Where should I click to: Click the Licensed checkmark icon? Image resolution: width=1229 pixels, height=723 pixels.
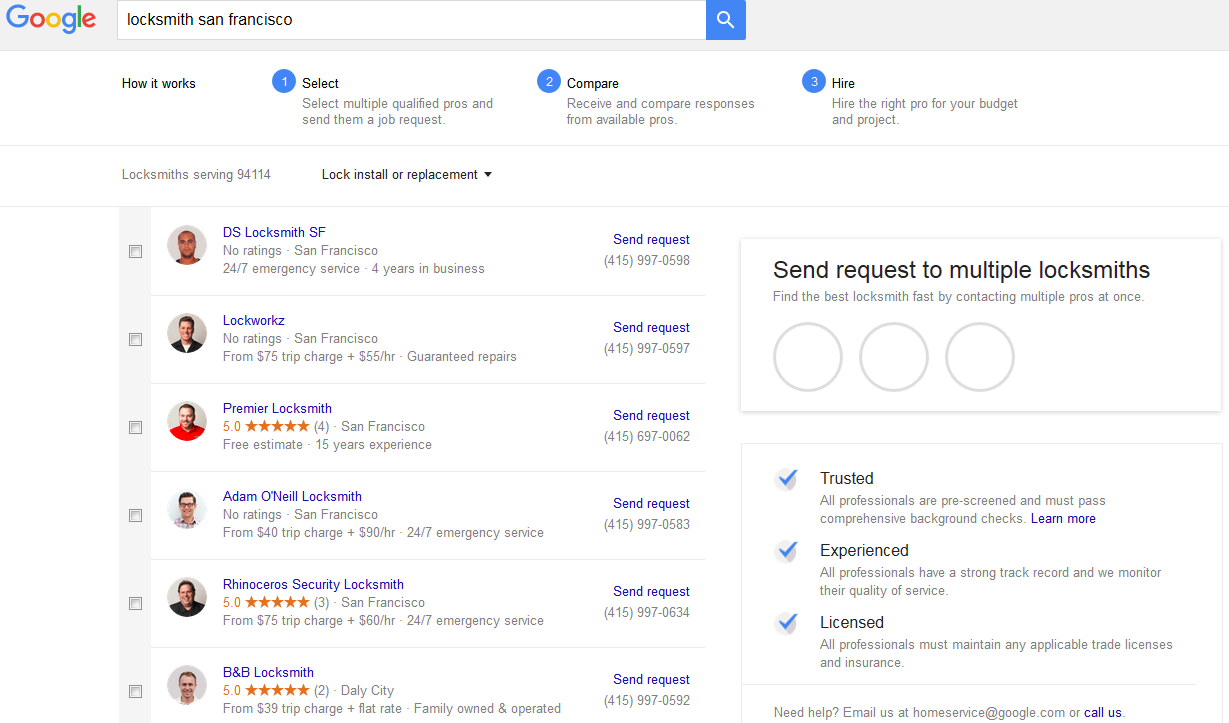click(x=788, y=623)
